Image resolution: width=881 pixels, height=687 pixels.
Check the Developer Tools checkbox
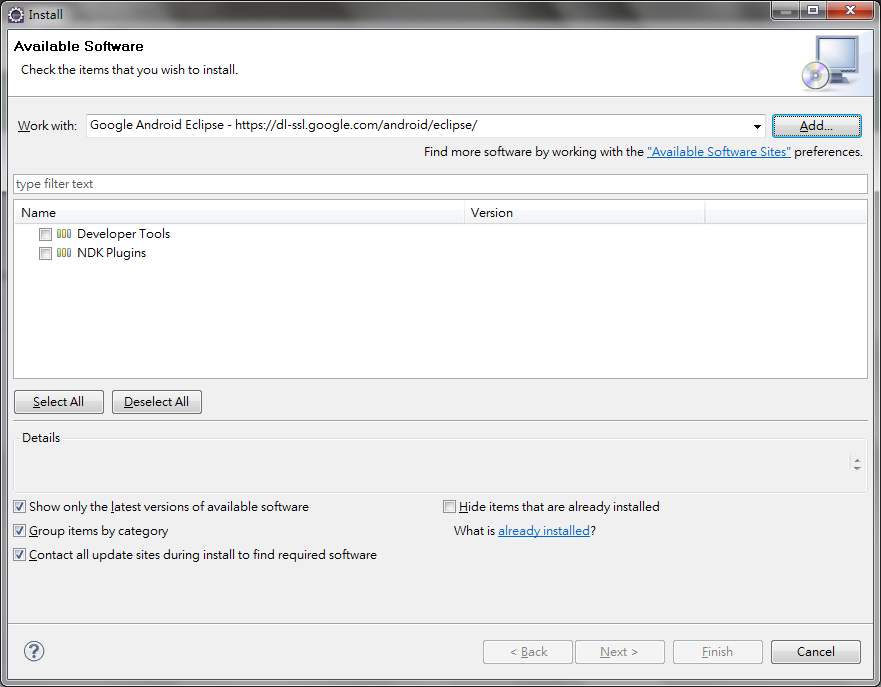click(x=46, y=234)
